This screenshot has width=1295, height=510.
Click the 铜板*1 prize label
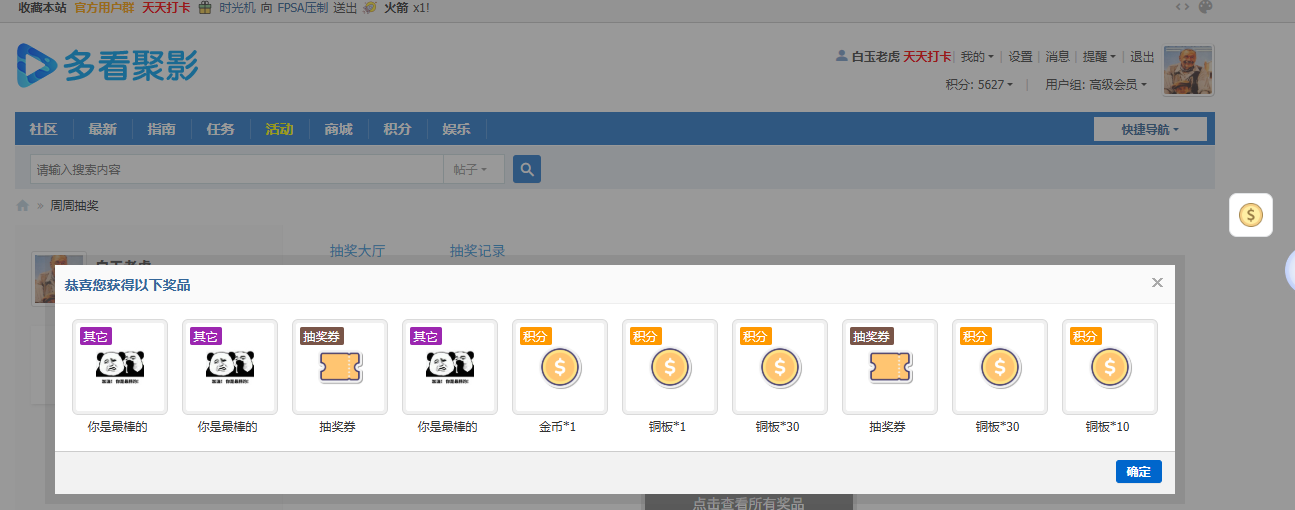[668, 427]
